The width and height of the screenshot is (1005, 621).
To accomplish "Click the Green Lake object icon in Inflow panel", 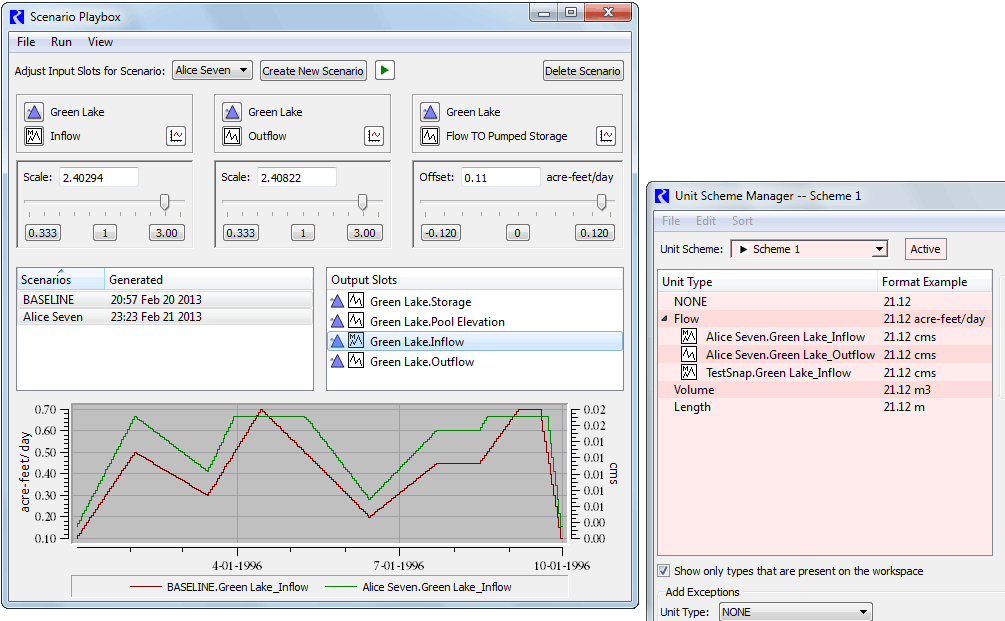I will [34, 112].
